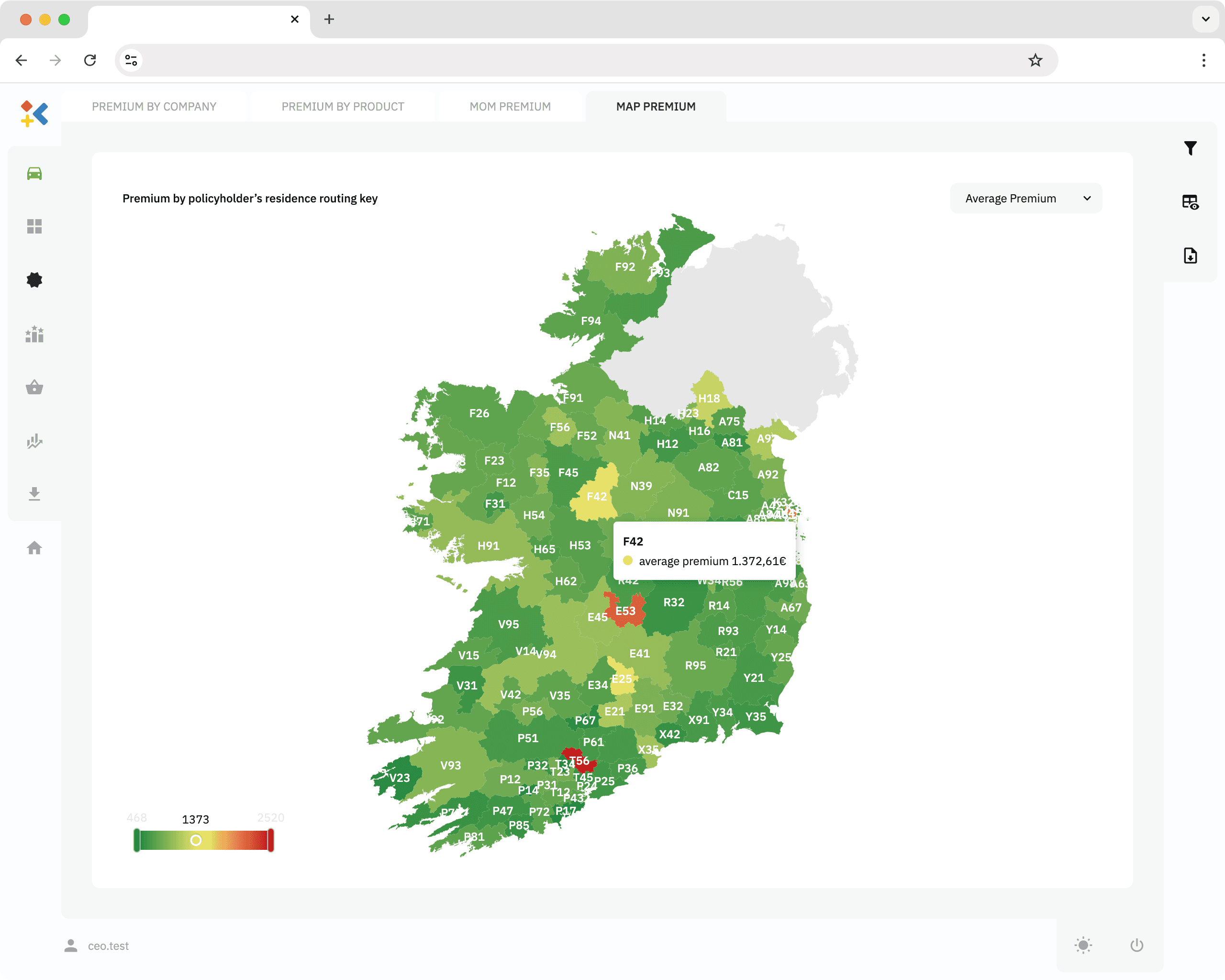Click the download arrow icon in sidebar
Image resolution: width=1225 pixels, height=980 pixels.
(34, 494)
